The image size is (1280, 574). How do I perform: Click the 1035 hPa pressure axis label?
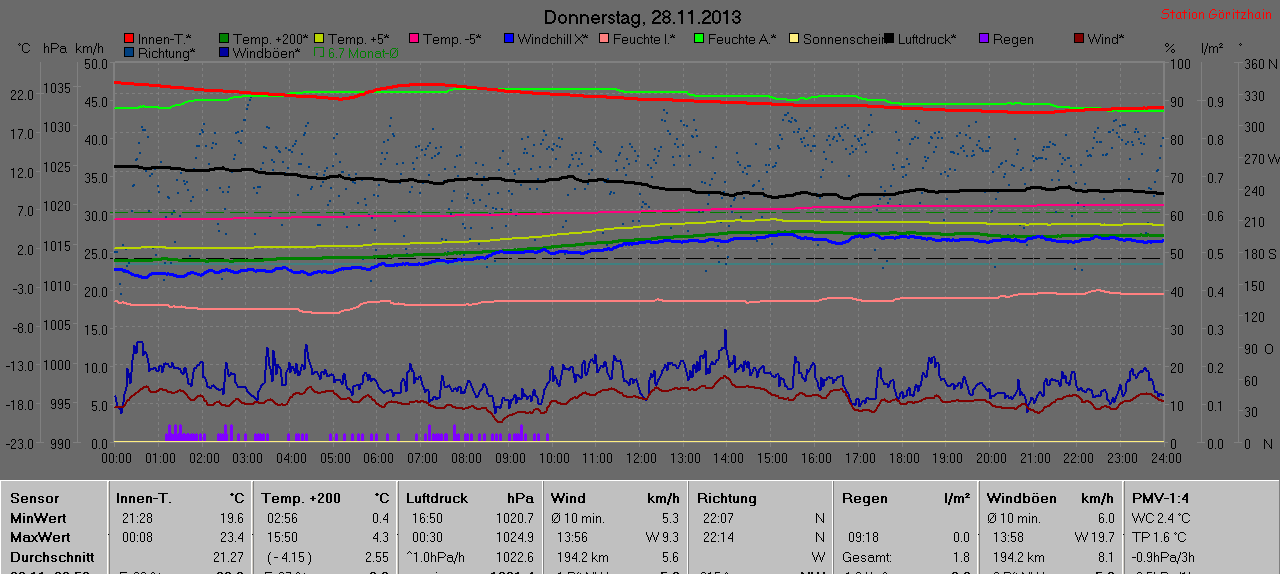point(56,89)
